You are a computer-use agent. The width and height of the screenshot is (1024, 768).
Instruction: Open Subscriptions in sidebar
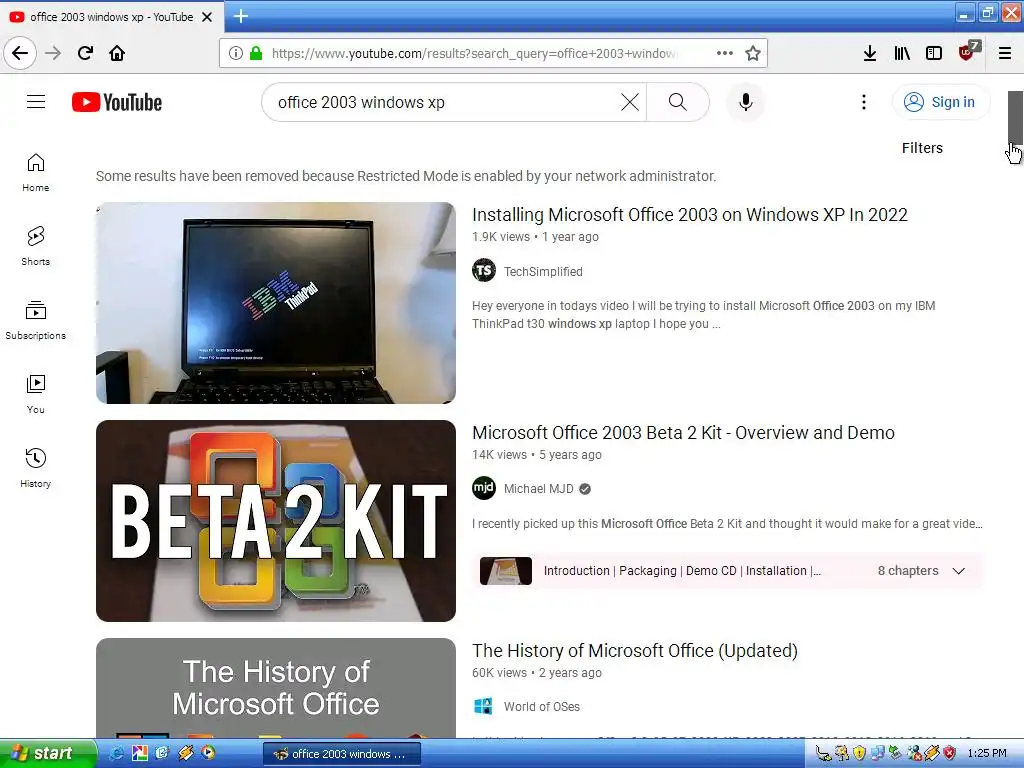(35, 320)
